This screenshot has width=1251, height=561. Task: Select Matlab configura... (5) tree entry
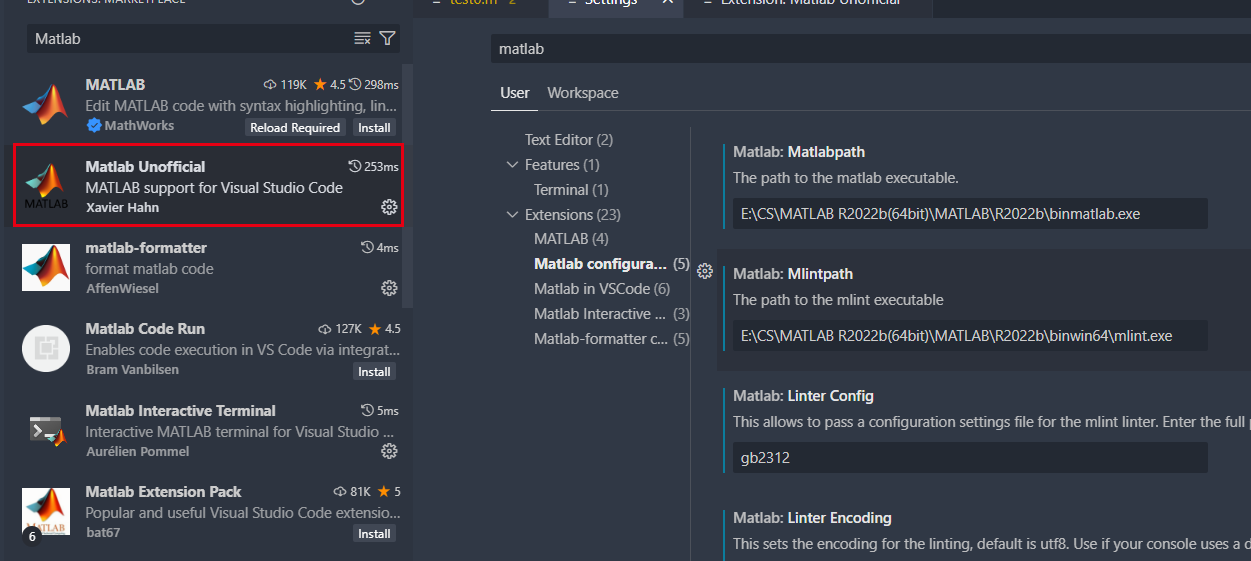[612, 264]
